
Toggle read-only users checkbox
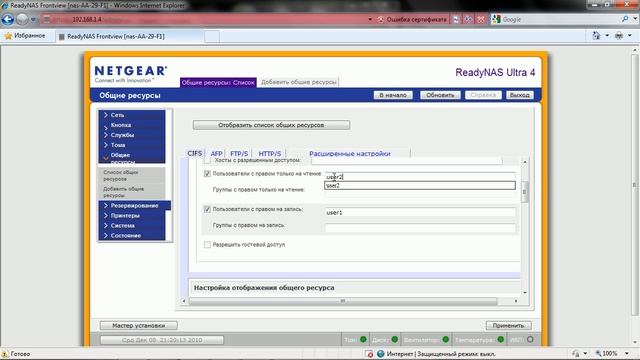click(x=207, y=173)
